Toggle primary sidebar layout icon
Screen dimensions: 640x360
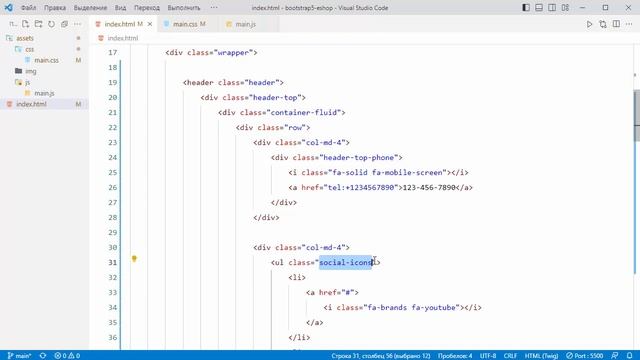point(526,8)
